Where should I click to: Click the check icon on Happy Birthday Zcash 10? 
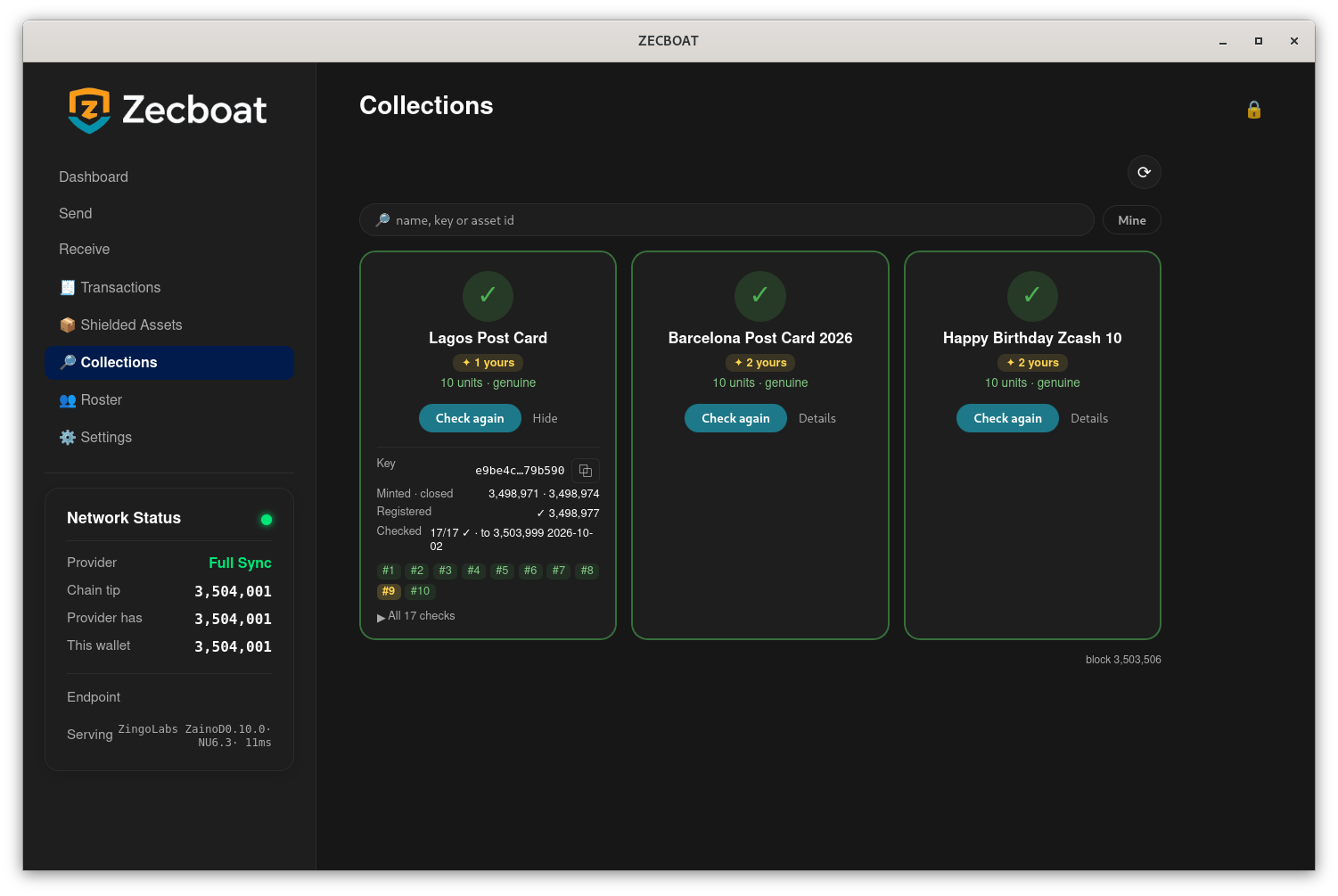[1032, 295]
